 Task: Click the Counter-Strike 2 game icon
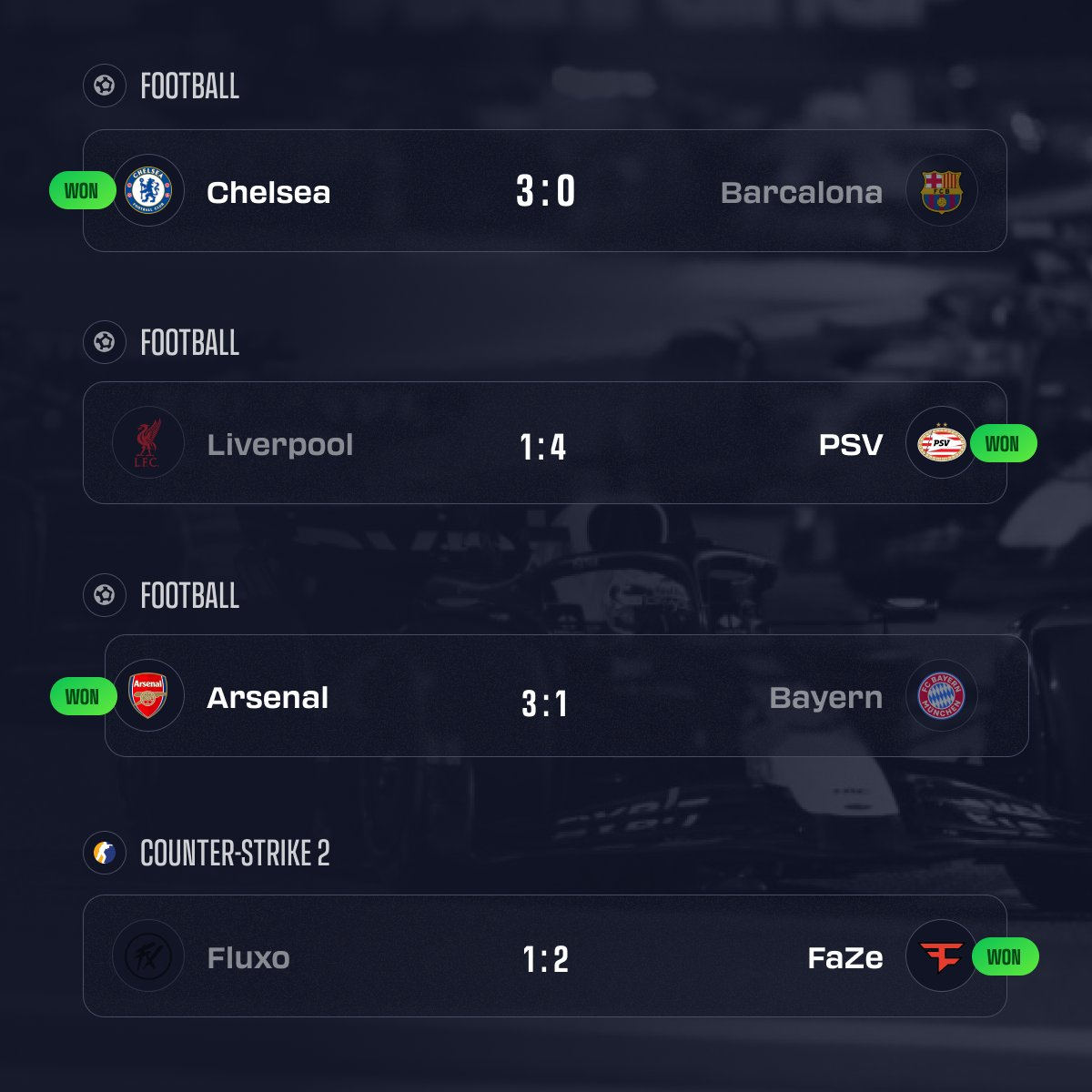pos(105,854)
